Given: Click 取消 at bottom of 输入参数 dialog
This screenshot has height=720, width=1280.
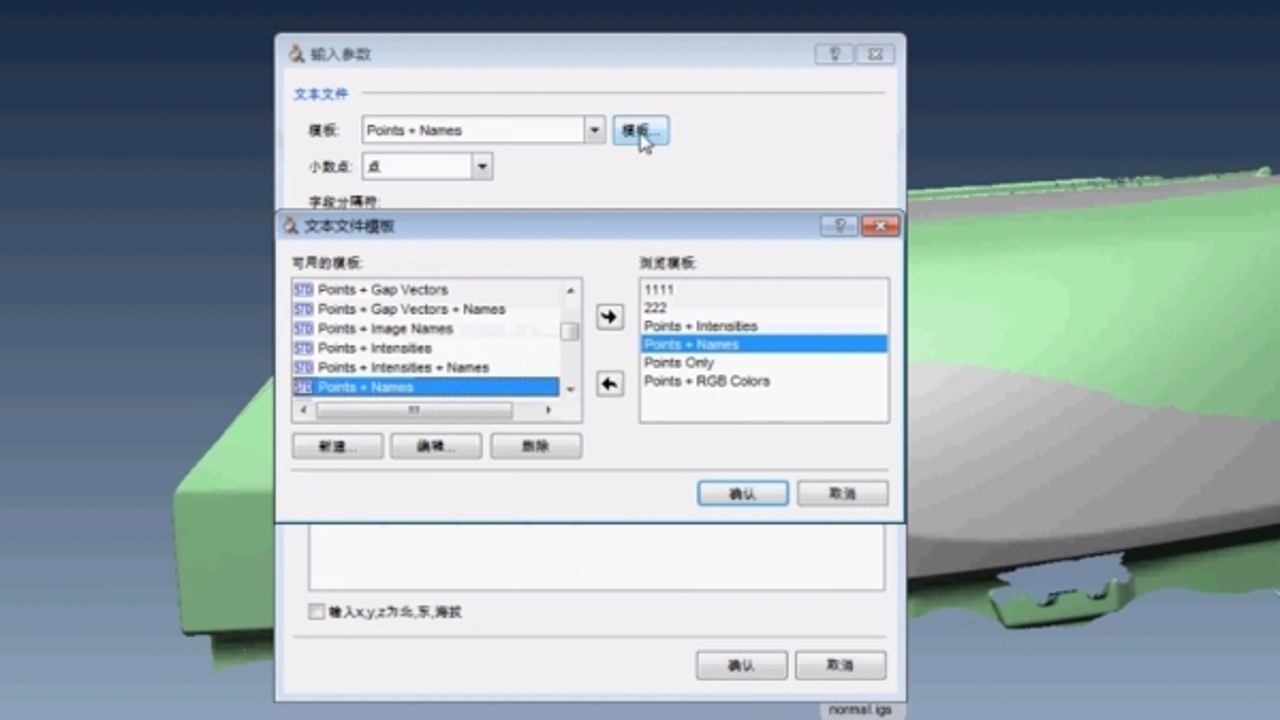Looking at the screenshot, I should coord(840,665).
